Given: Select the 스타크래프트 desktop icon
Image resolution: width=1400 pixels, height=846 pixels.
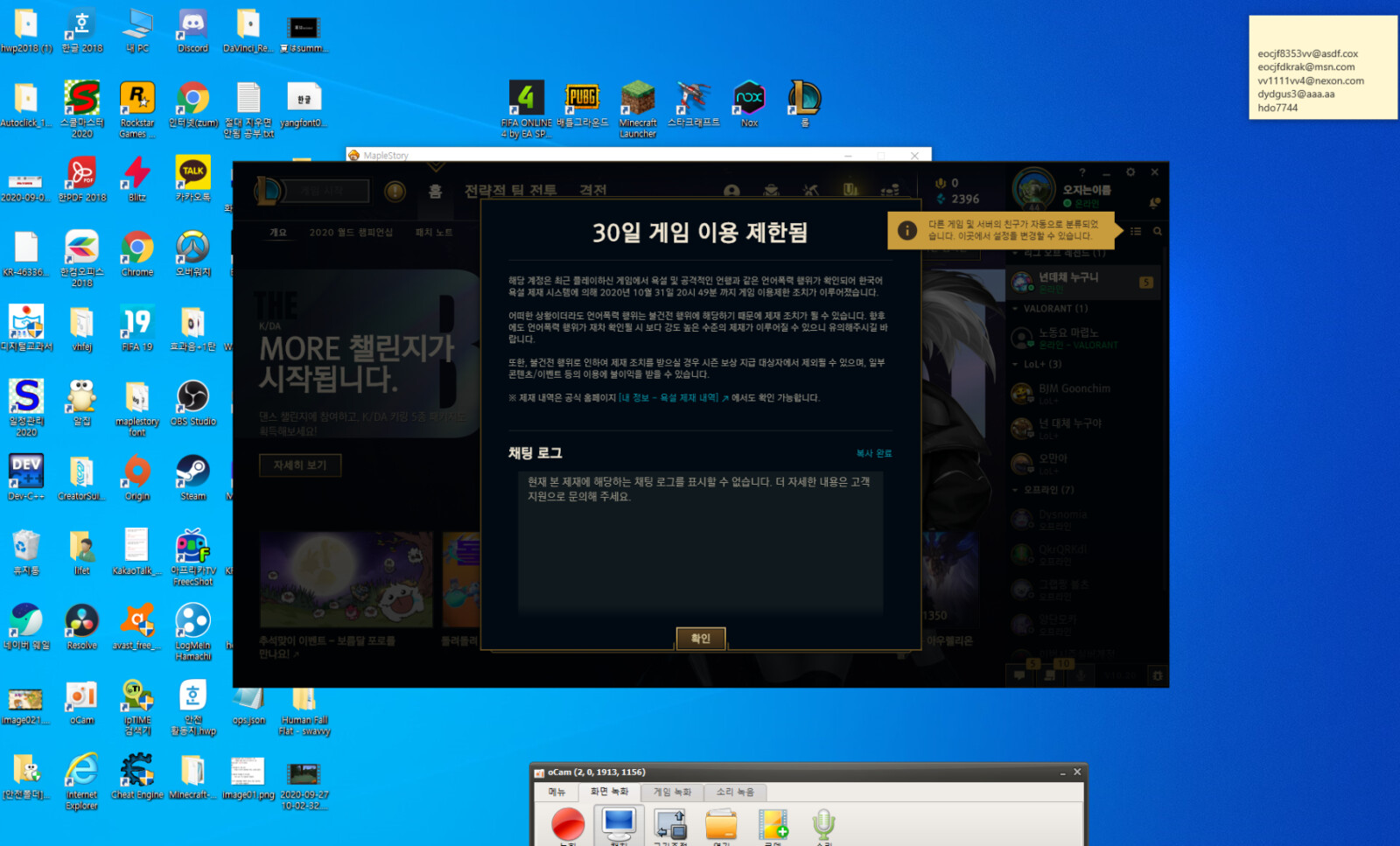Looking at the screenshot, I should (693, 104).
